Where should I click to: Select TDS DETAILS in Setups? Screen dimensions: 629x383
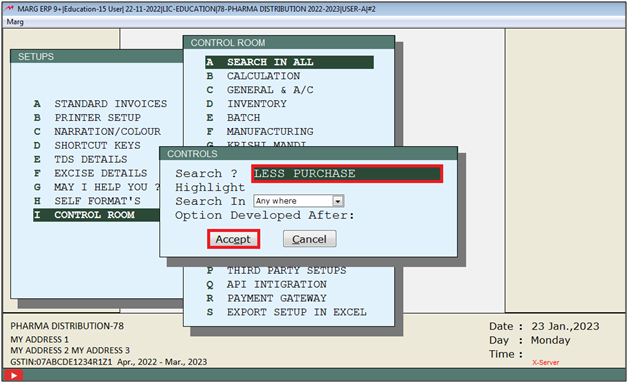pos(80,159)
